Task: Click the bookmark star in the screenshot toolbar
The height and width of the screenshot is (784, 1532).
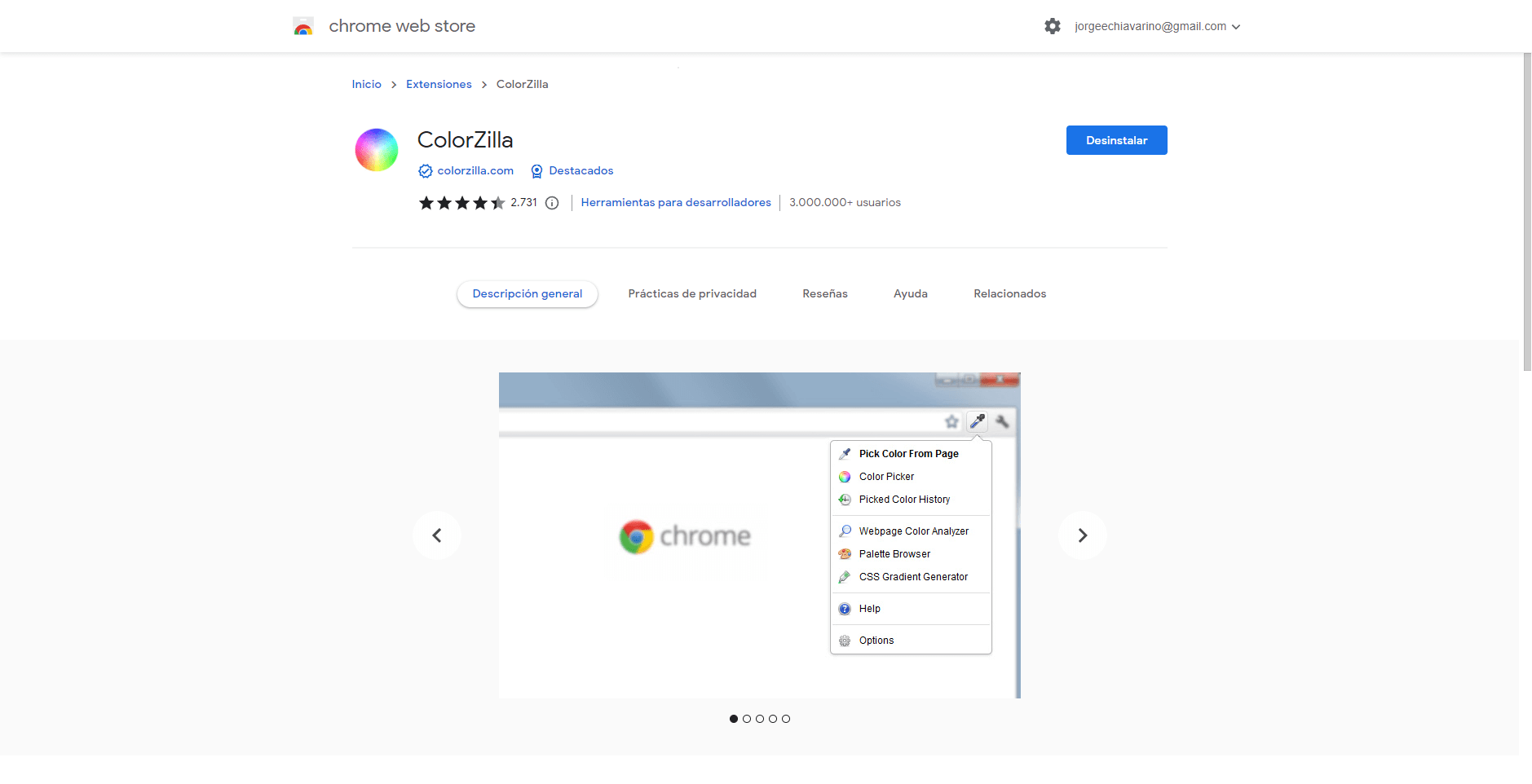Action: (x=951, y=421)
